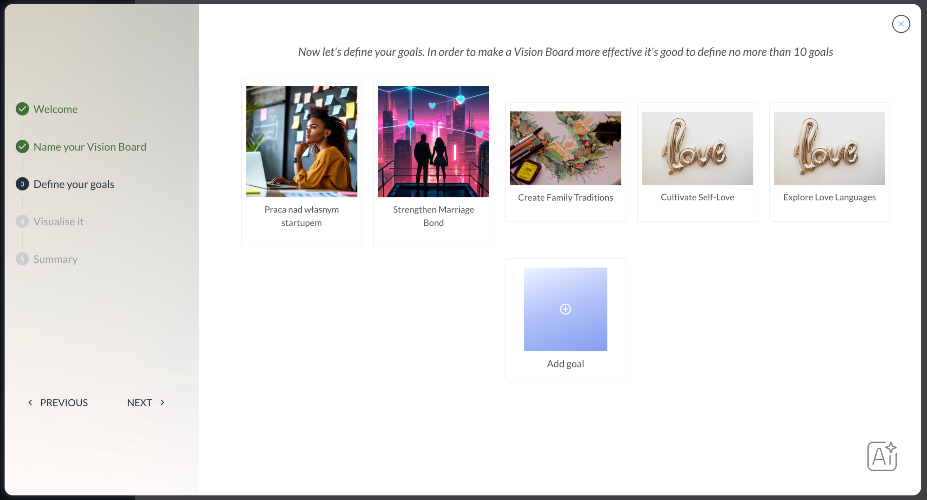This screenshot has width=927, height=500.
Task: Go back with the PREVIOUS button
Action: coord(58,402)
